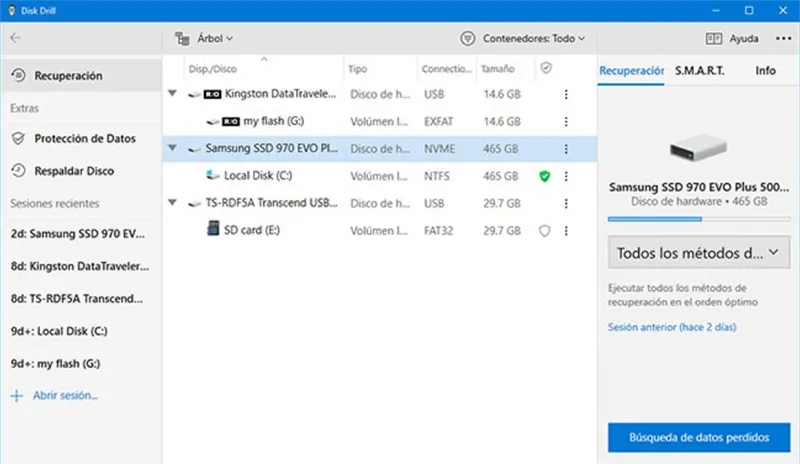Click the Disk Drill app icon in title bar

[x=11, y=10]
